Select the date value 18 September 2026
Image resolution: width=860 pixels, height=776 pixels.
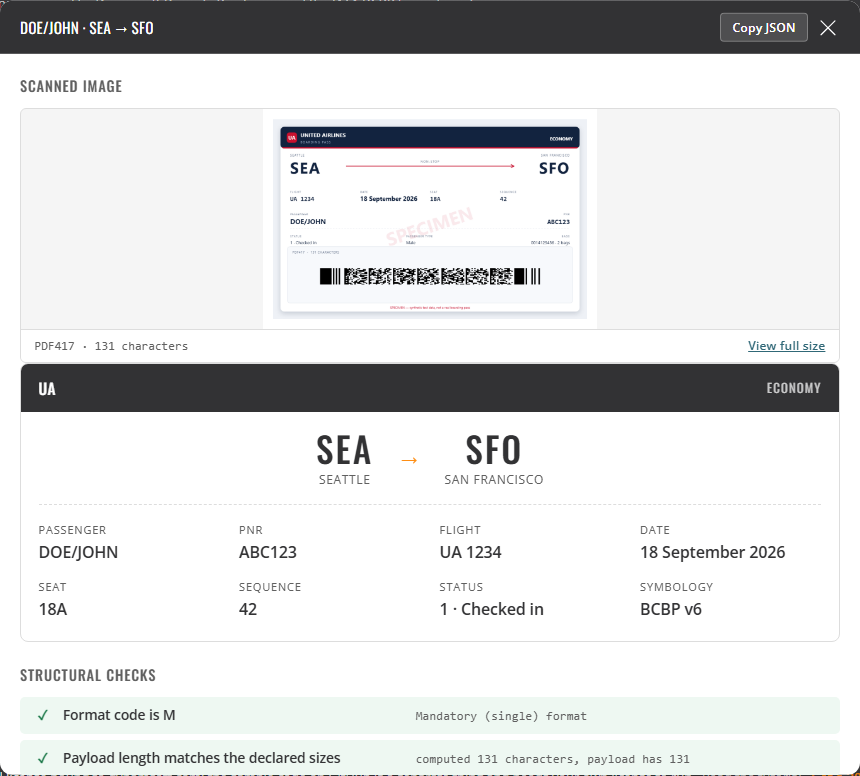point(712,552)
